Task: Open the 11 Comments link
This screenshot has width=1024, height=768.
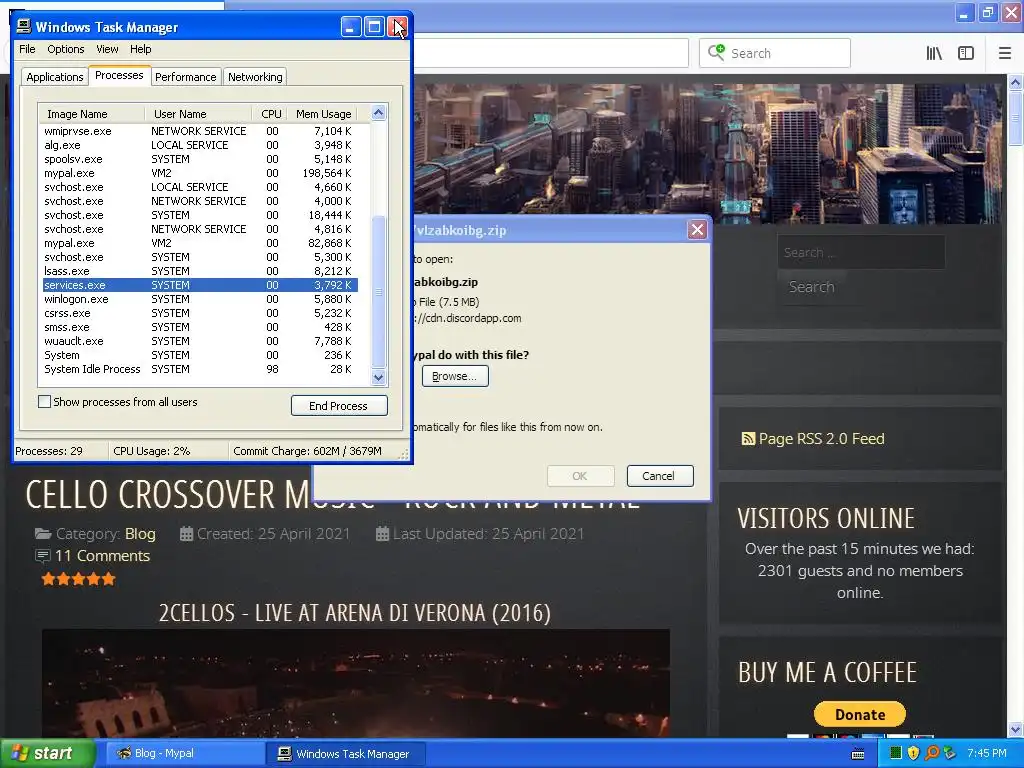Action: (103, 556)
